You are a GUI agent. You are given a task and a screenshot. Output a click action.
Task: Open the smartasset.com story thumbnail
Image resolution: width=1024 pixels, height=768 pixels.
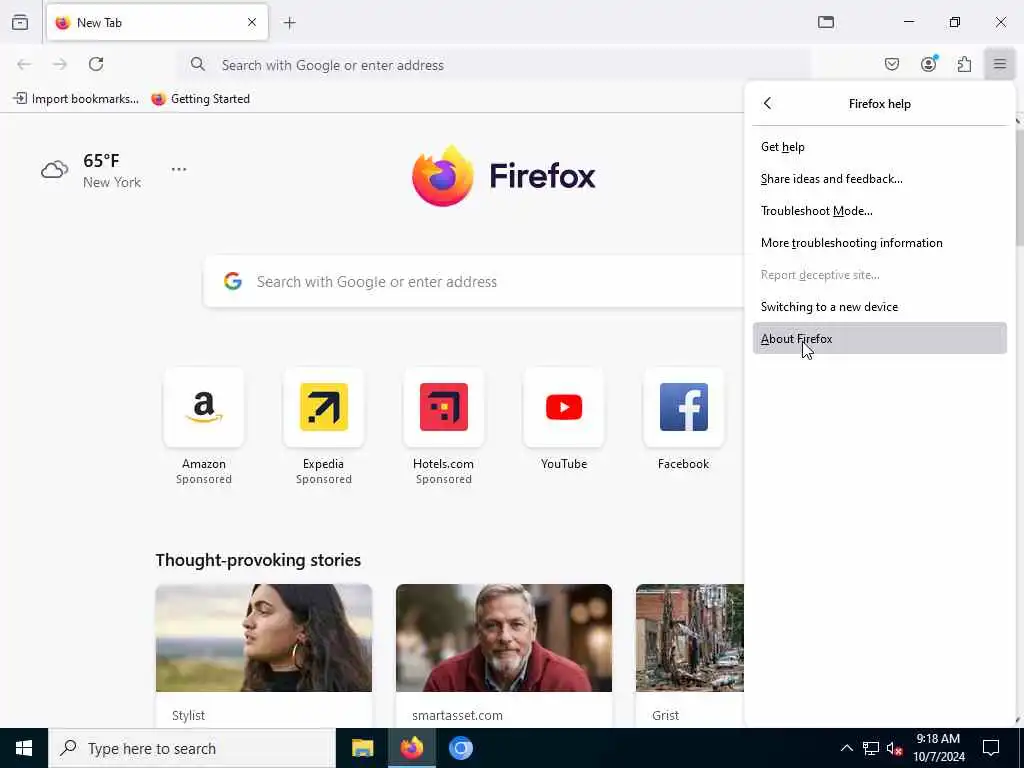click(504, 638)
